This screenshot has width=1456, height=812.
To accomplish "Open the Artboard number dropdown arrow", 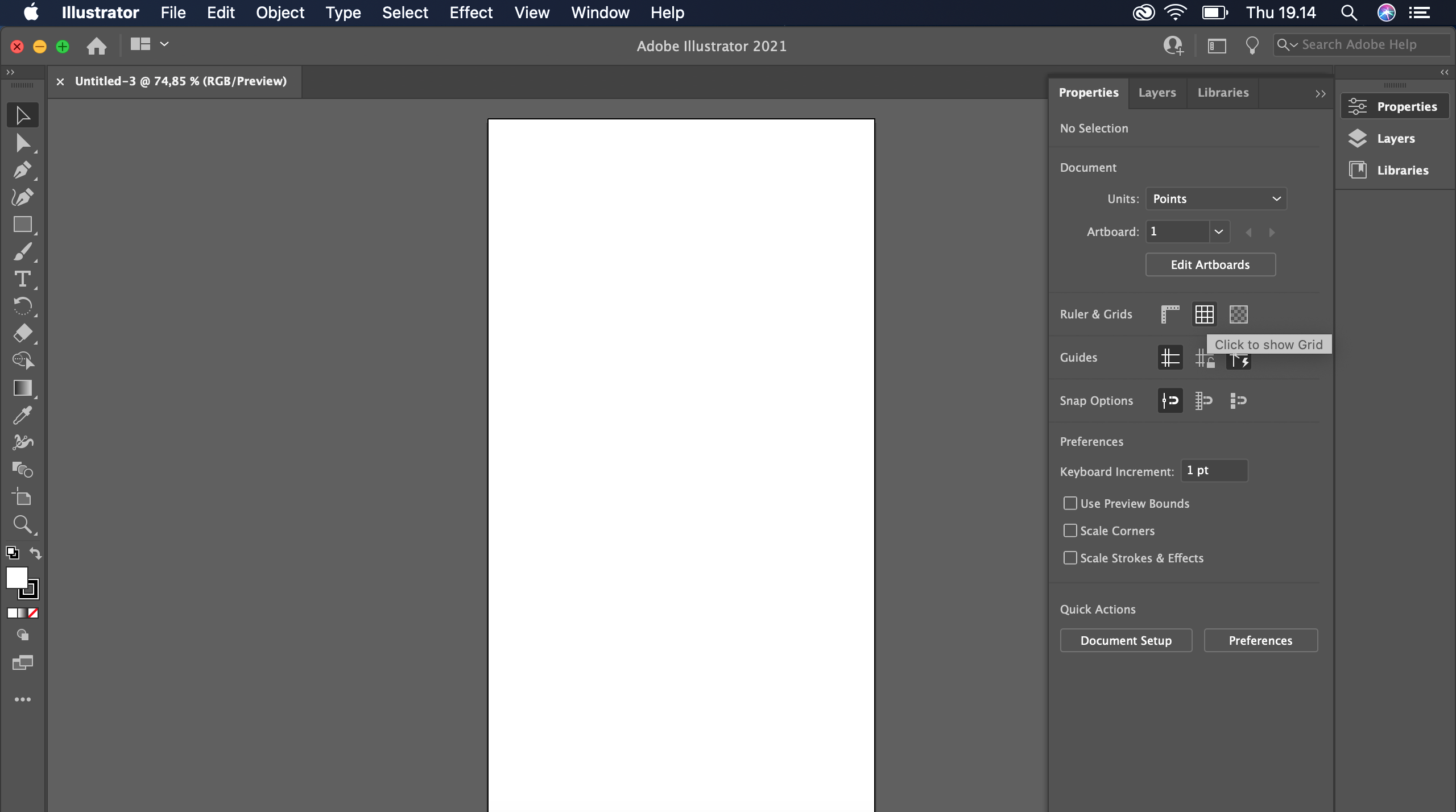I will (1219, 231).
